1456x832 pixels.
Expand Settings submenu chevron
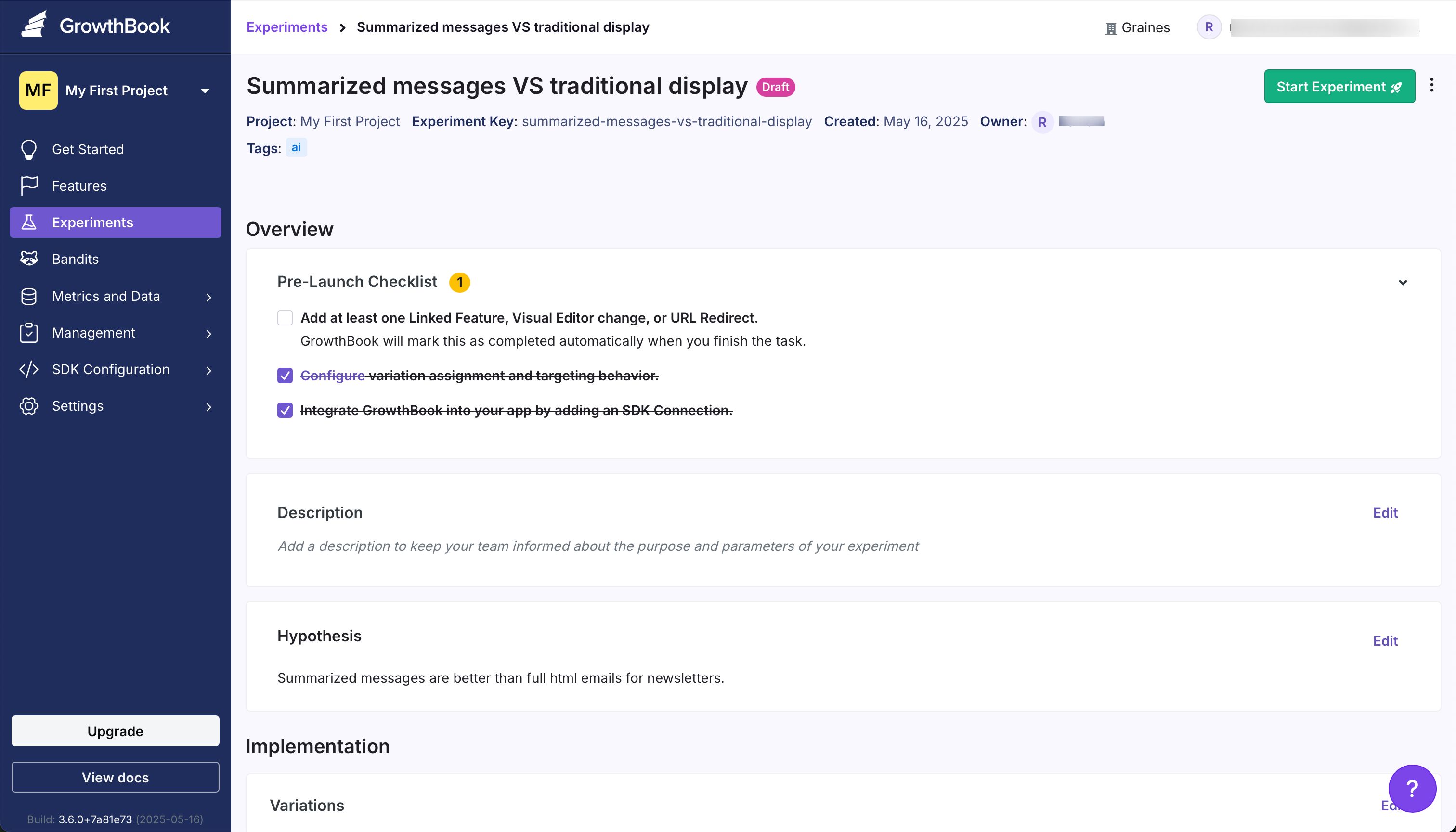pyautogui.click(x=208, y=407)
